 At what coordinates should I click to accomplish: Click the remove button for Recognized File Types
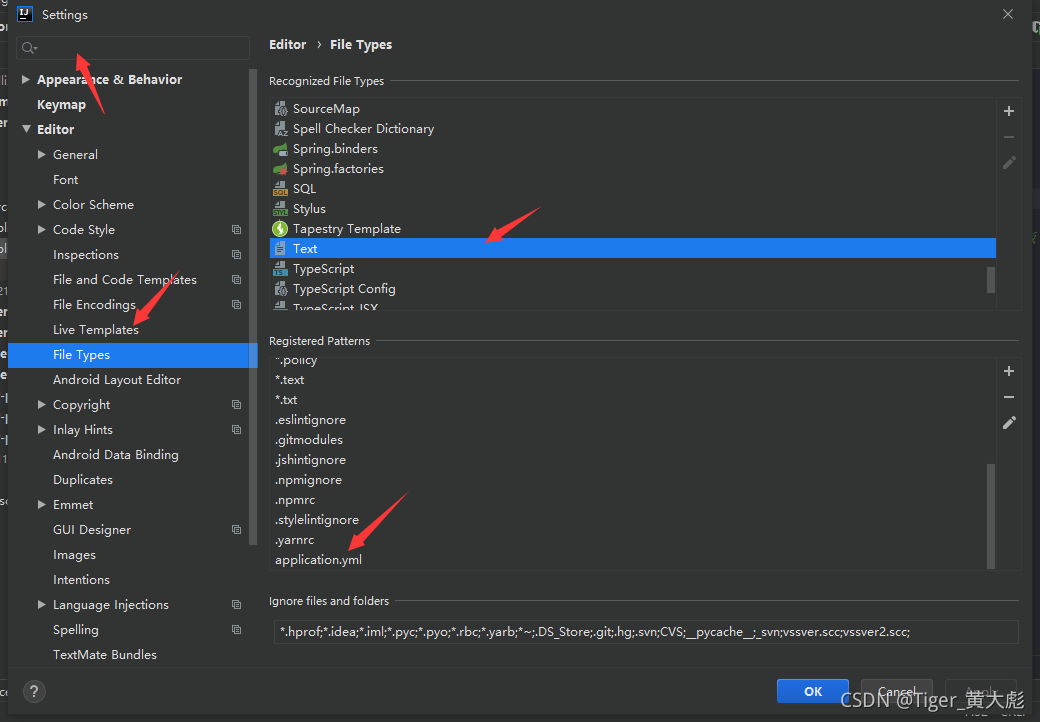point(1009,137)
